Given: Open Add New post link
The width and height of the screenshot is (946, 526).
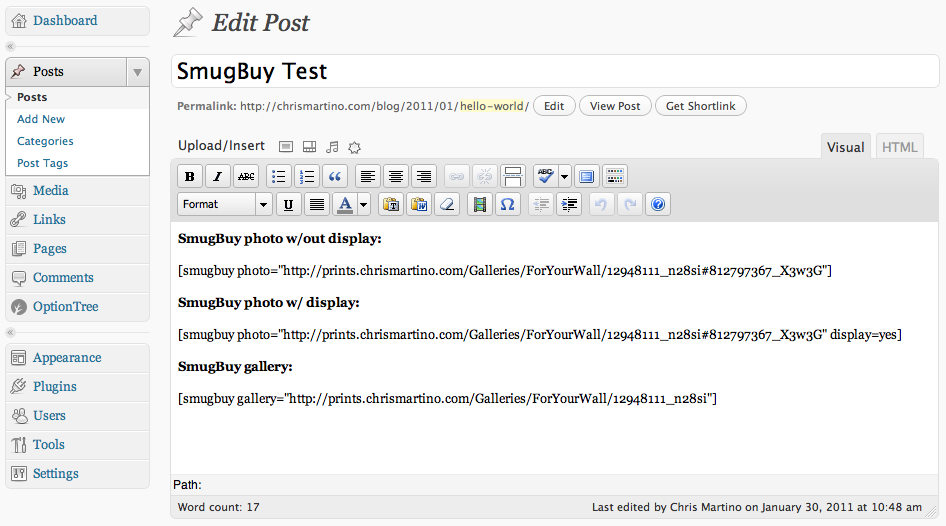Looking at the screenshot, I should (x=40, y=119).
